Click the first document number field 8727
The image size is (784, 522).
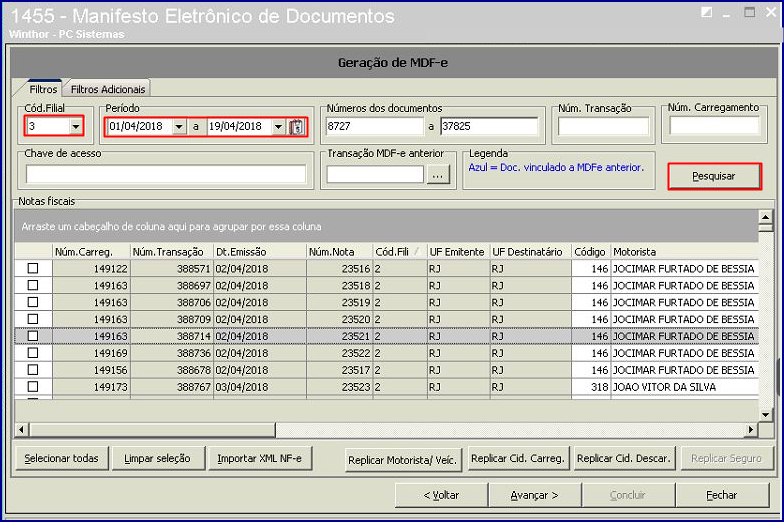(x=374, y=126)
